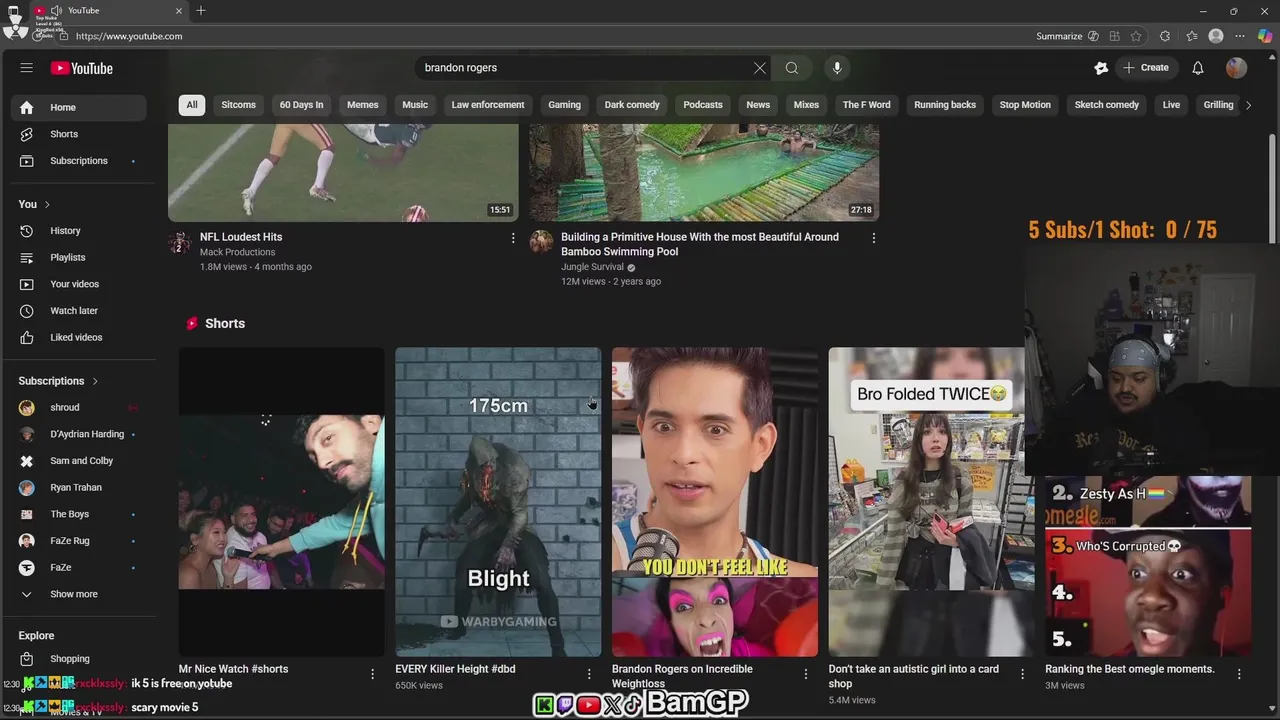This screenshot has width=1280, height=720.
Task: Open options for Mr Nice Watch short
Action: (372, 674)
